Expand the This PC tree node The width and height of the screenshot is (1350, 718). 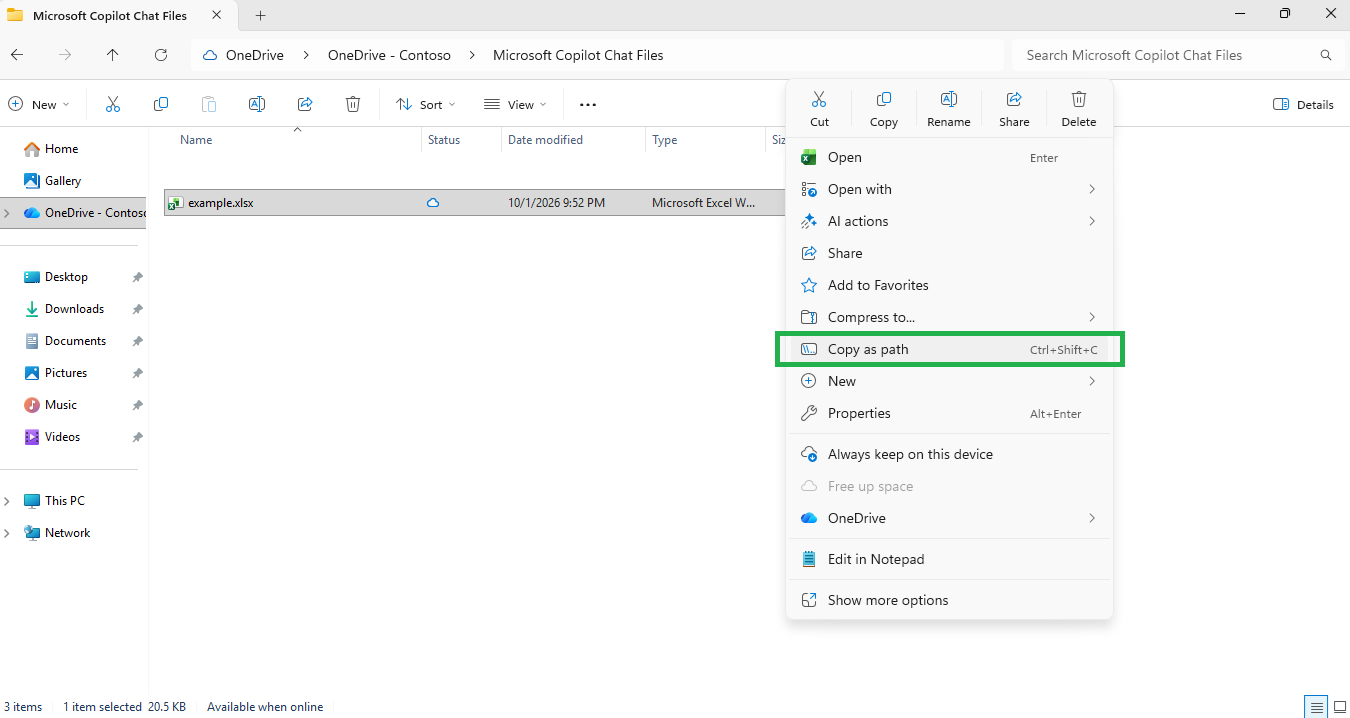7,501
